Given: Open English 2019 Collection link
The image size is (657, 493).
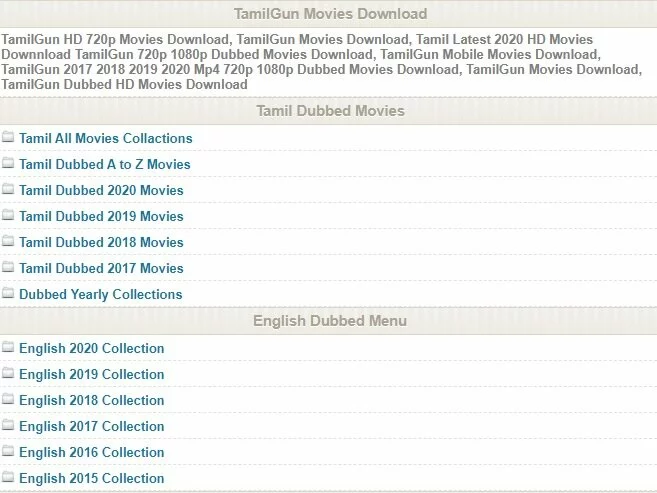Looking at the screenshot, I should click(x=92, y=374).
